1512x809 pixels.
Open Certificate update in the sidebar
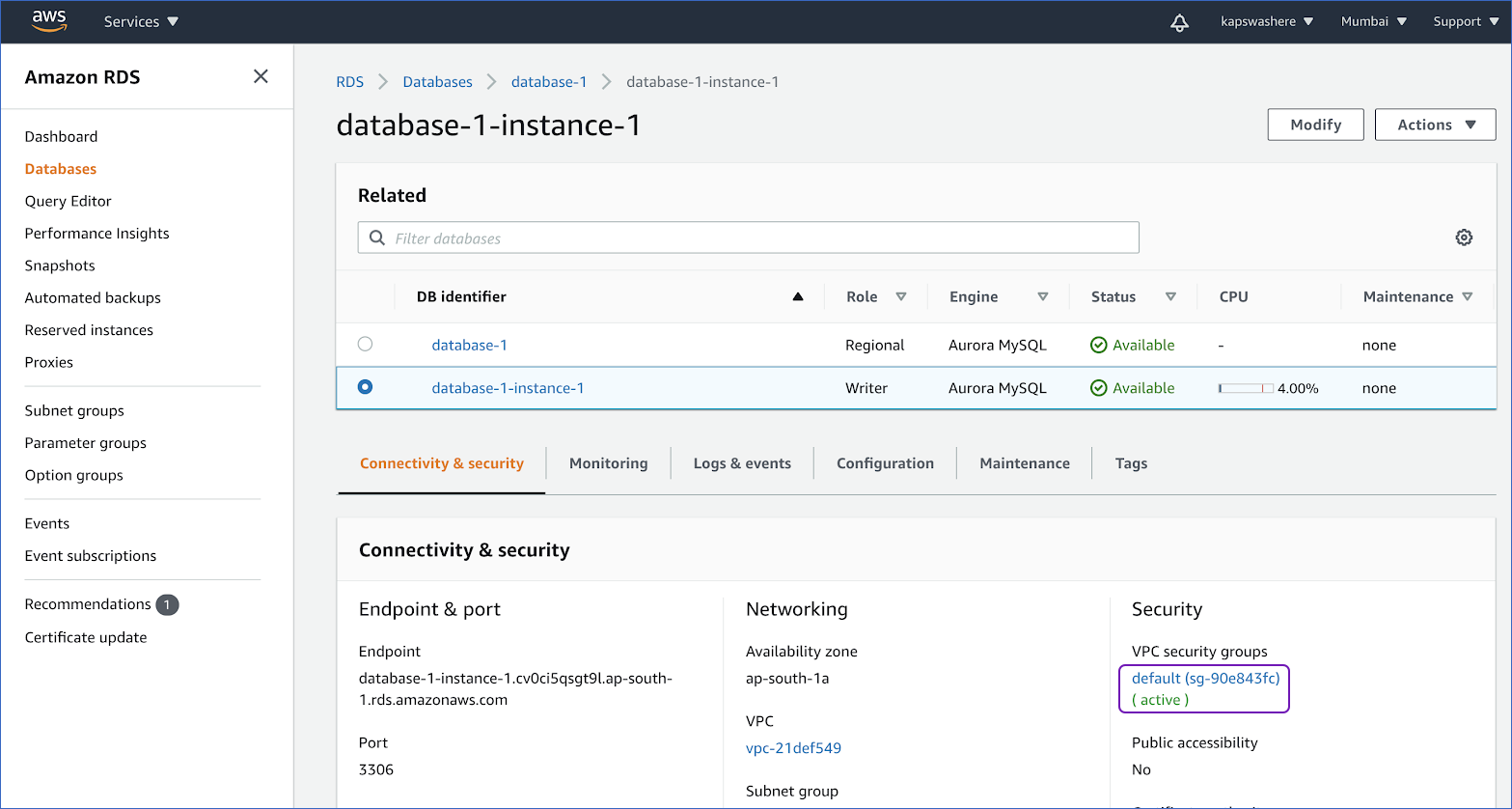[86, 637]
